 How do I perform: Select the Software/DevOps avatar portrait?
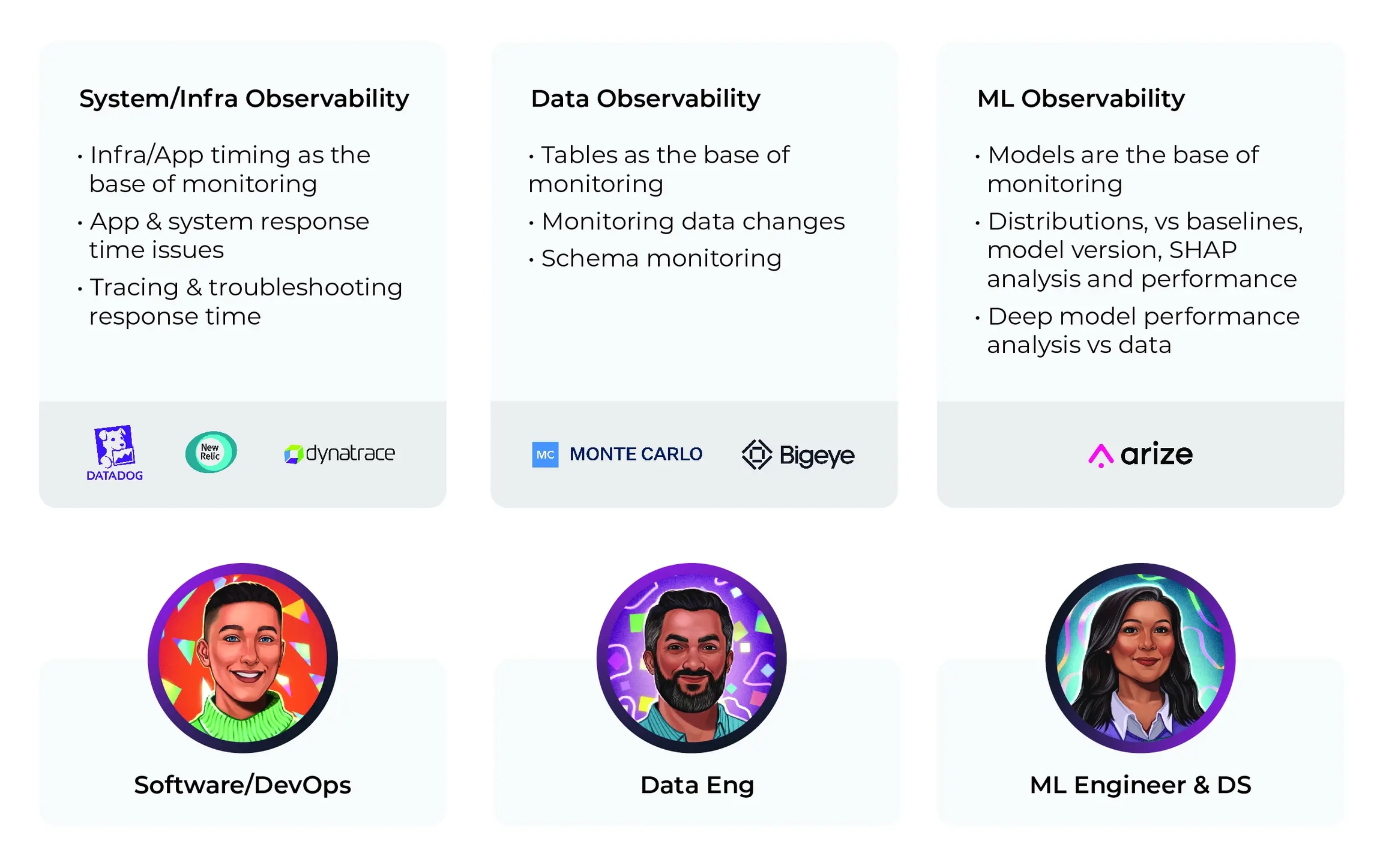click(243, 658)
